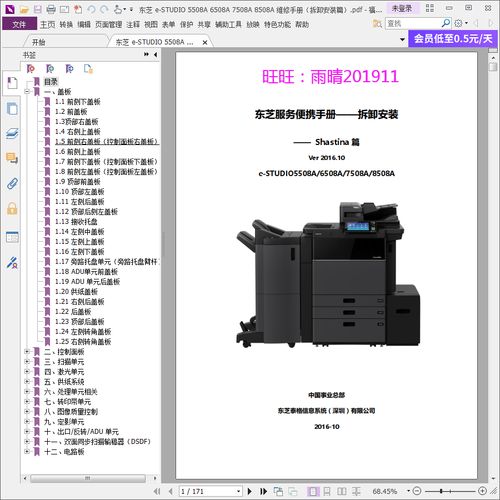Click the hand-stamp tool icon in title bar

pyautogui.click(x=118, y=9)
